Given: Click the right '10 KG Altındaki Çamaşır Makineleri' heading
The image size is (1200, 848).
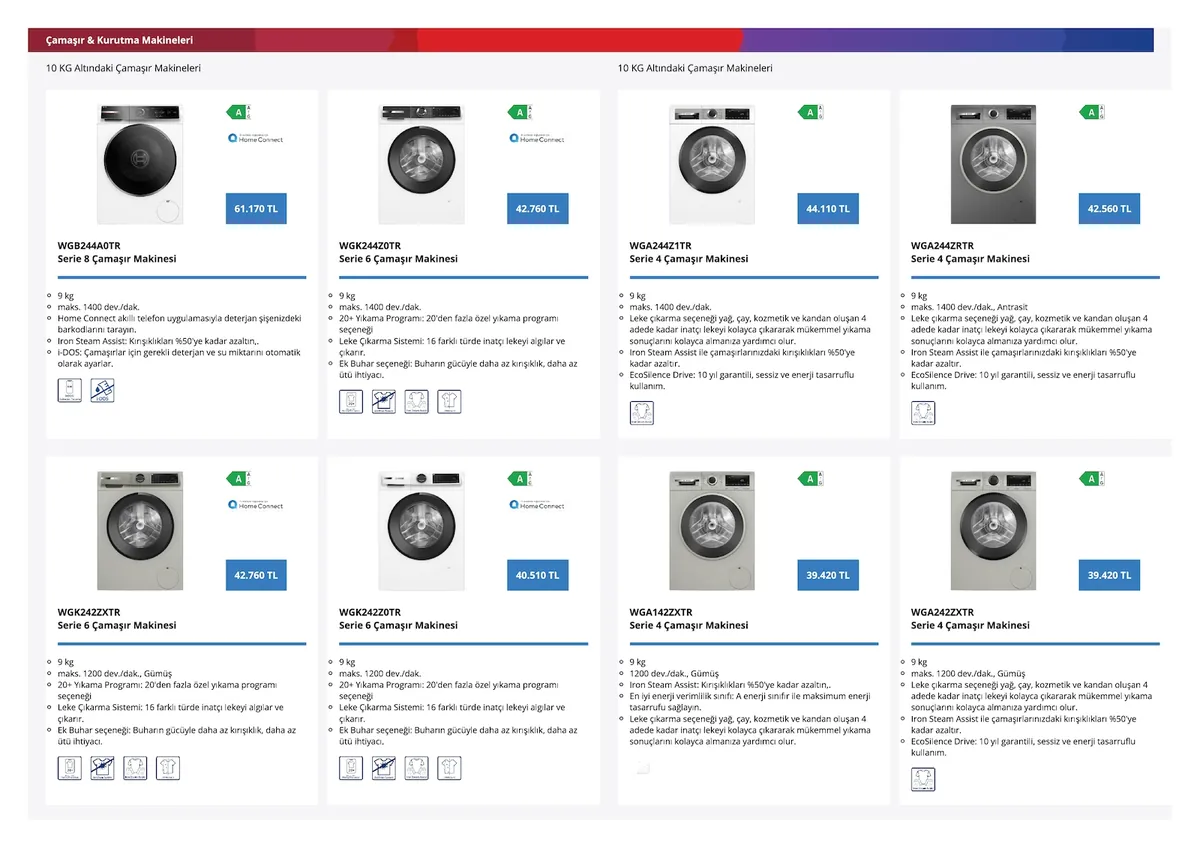Looking at the screenshot, I should (695, 68).
